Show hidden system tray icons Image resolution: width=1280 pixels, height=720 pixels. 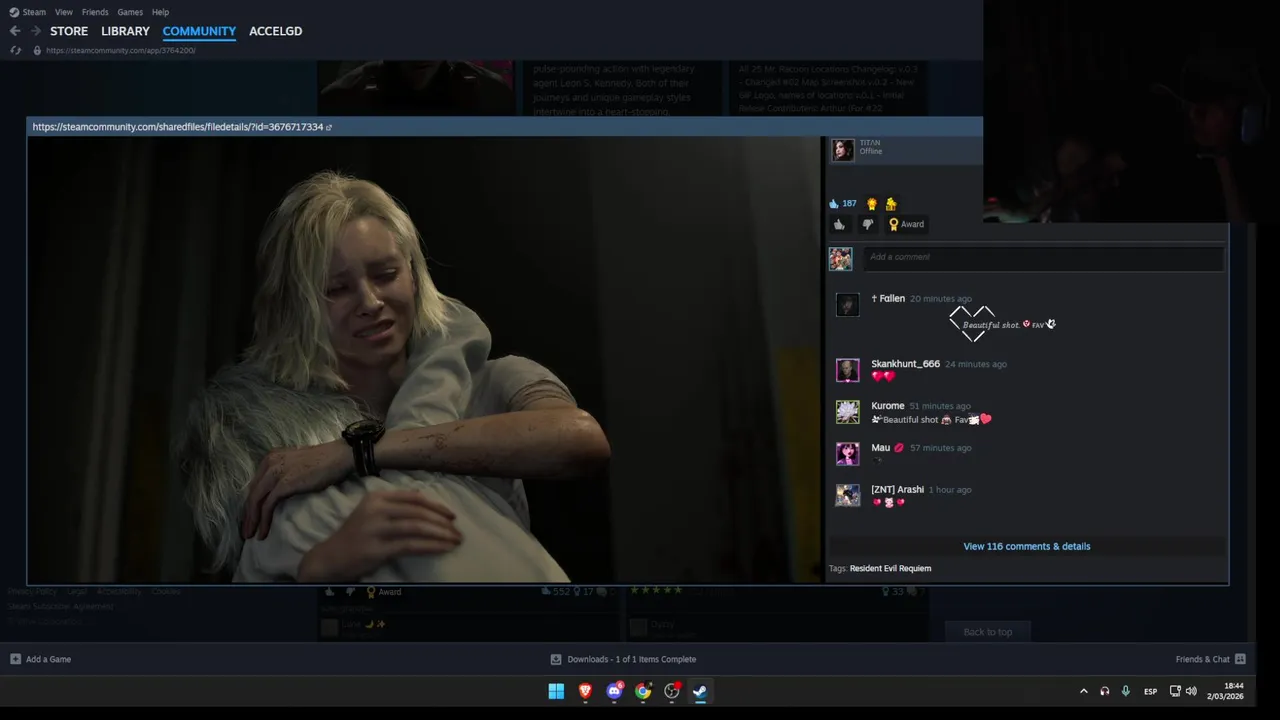pyautogui.click(x=1083, y=691)
